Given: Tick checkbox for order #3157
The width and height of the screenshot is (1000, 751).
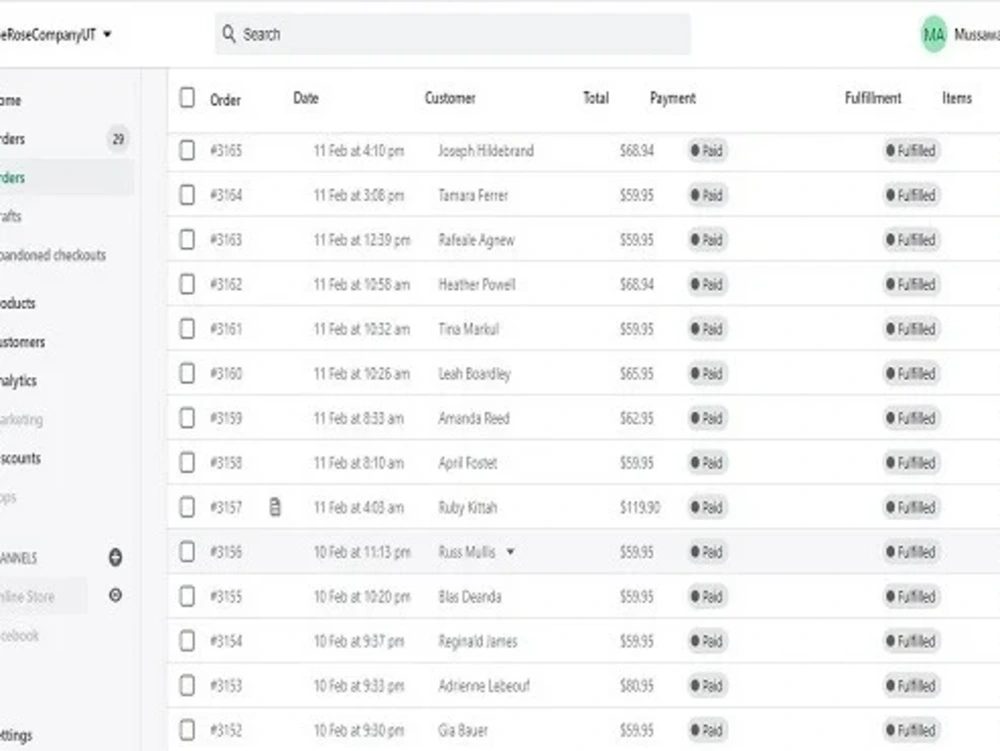Looking at the screenshot, I should tap(187, 507).
